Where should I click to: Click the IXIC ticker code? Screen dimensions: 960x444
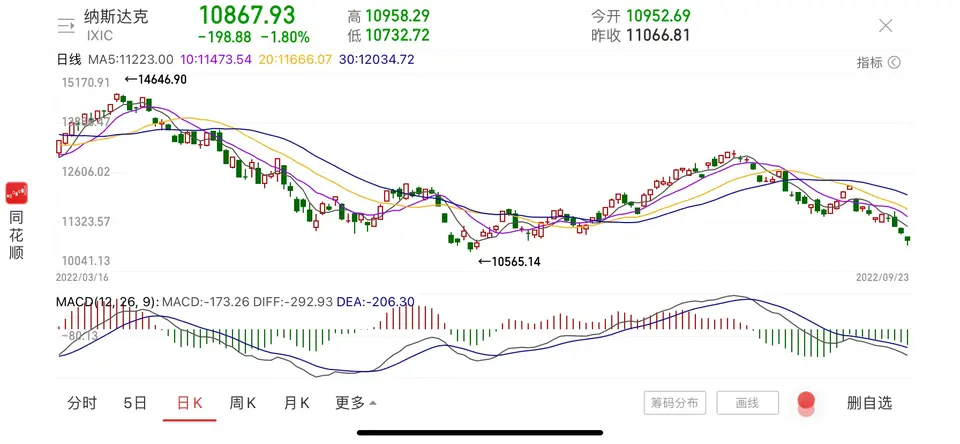pyautogui.click(x=99, y=36)
